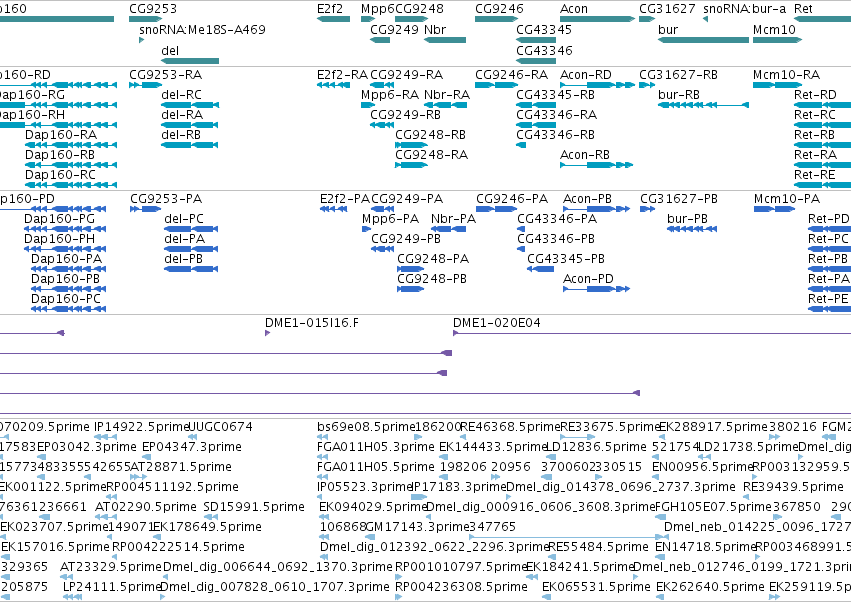
Task: Click transcript label Nbr-RA
Action: (x=447, y=94)
